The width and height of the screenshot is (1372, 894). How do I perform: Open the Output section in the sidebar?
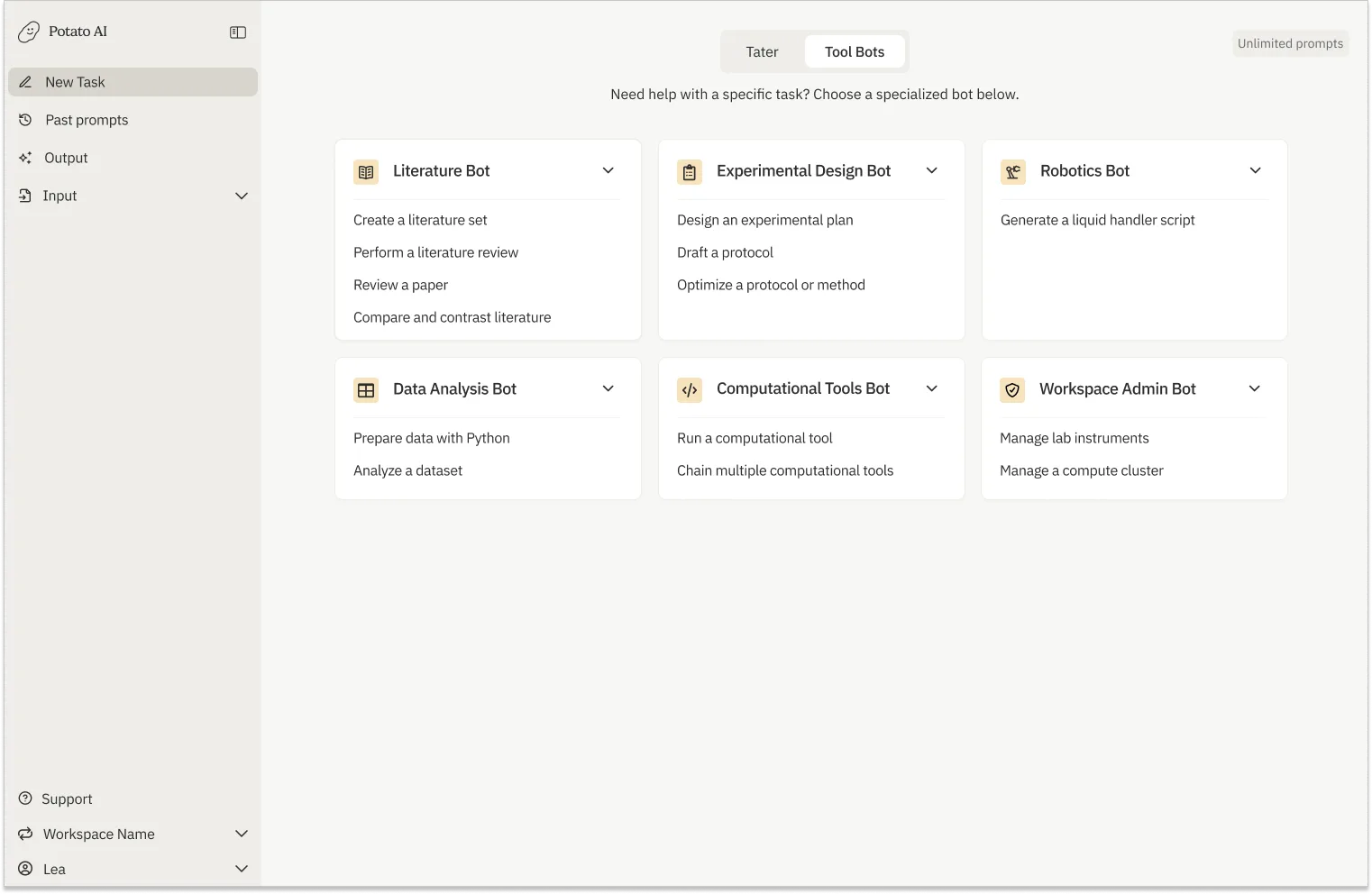pos(66,157)
